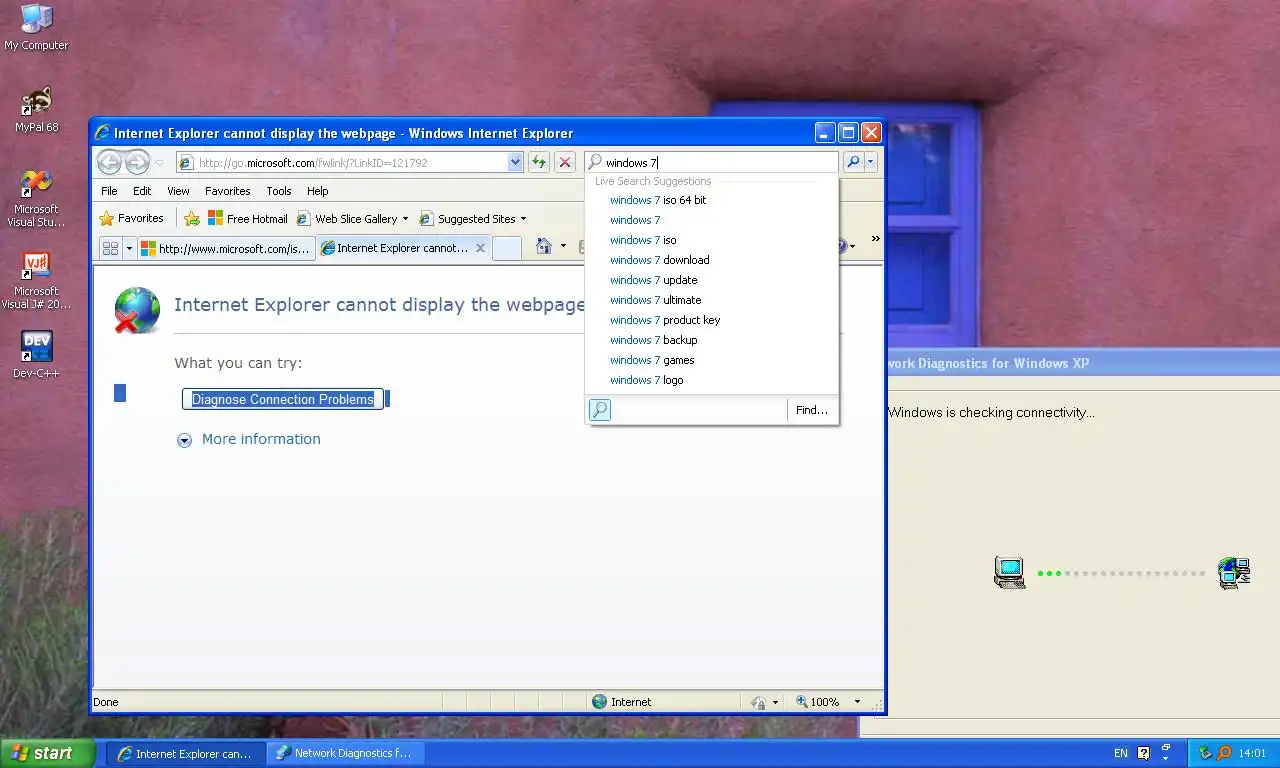Click Diagnose Connection Problems button
Screen dimensions: 1280x768
tap(283, 399)
